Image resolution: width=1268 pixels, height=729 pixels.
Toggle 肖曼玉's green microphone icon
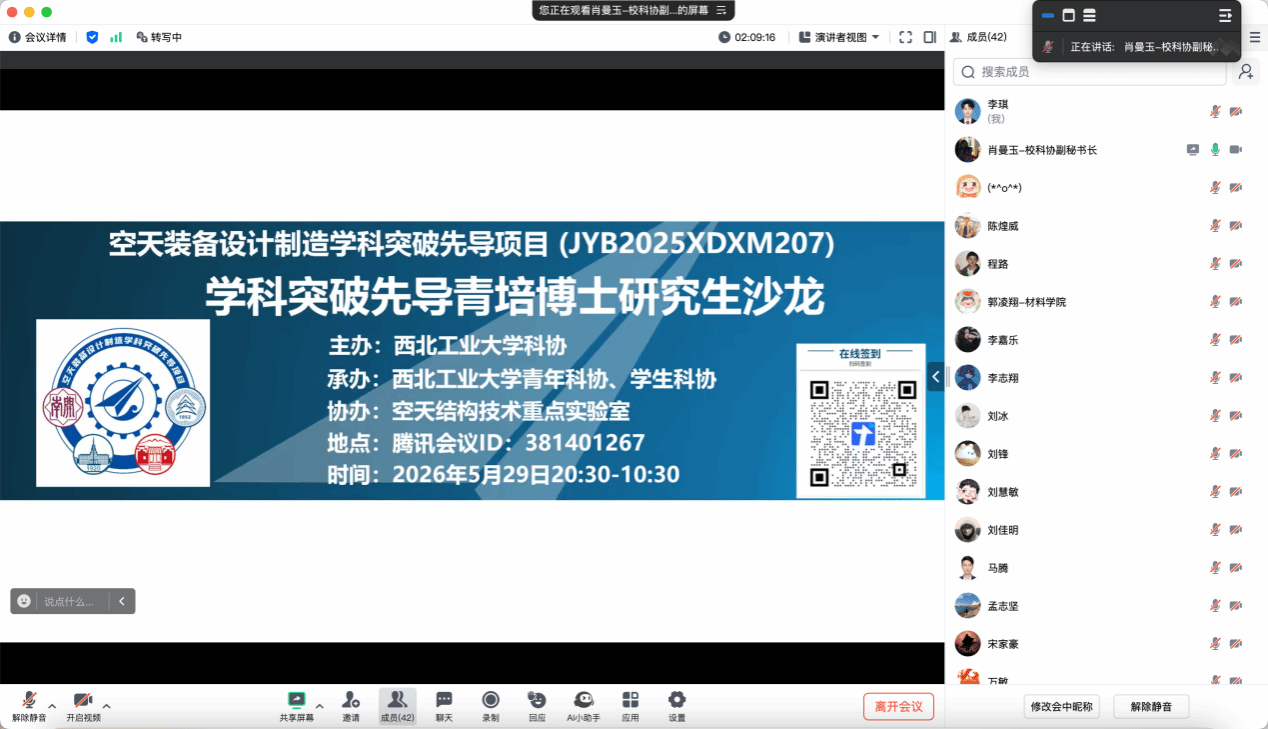(1215, 150)
